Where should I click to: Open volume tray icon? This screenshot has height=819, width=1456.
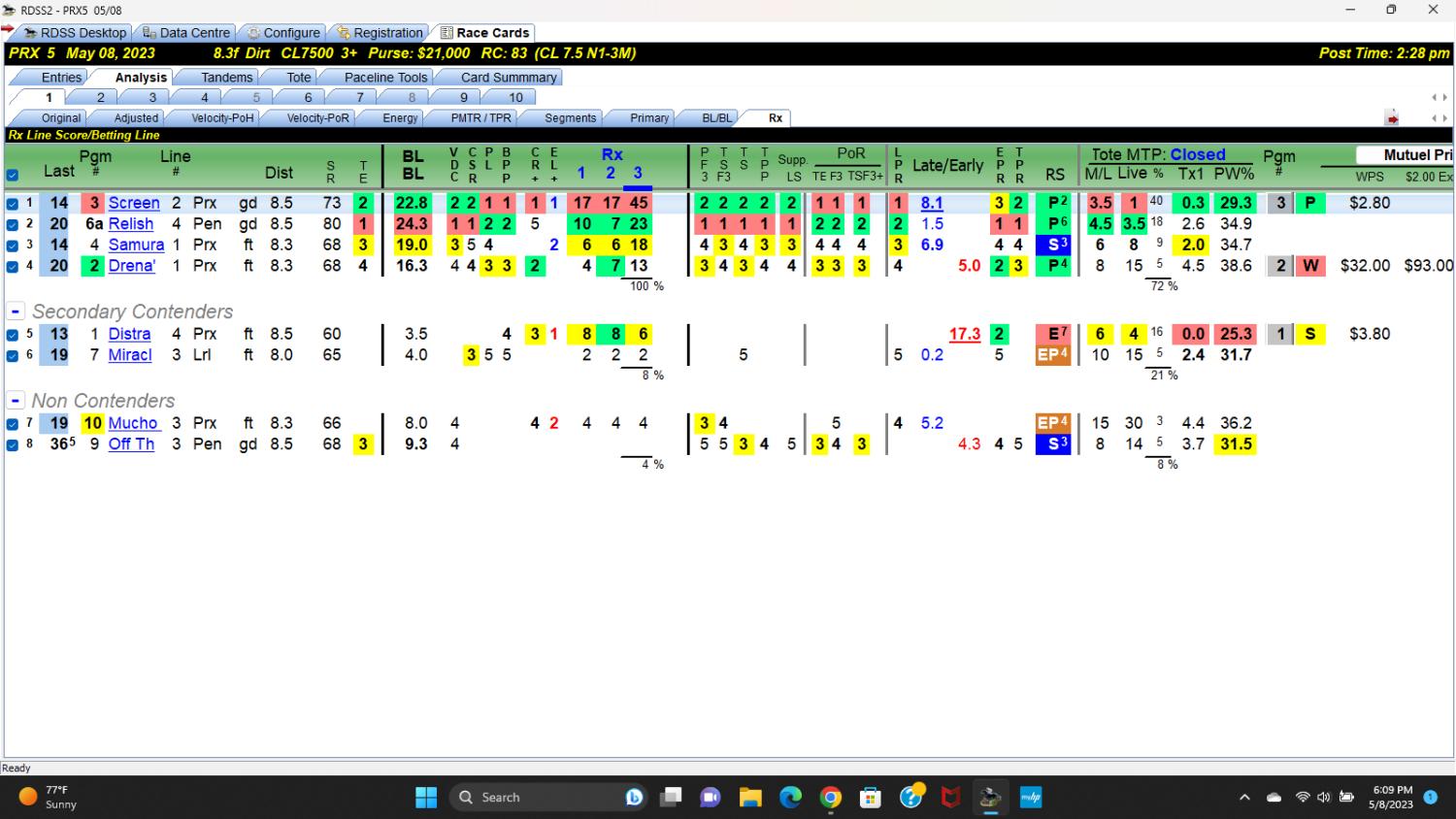click(1323, 798)
